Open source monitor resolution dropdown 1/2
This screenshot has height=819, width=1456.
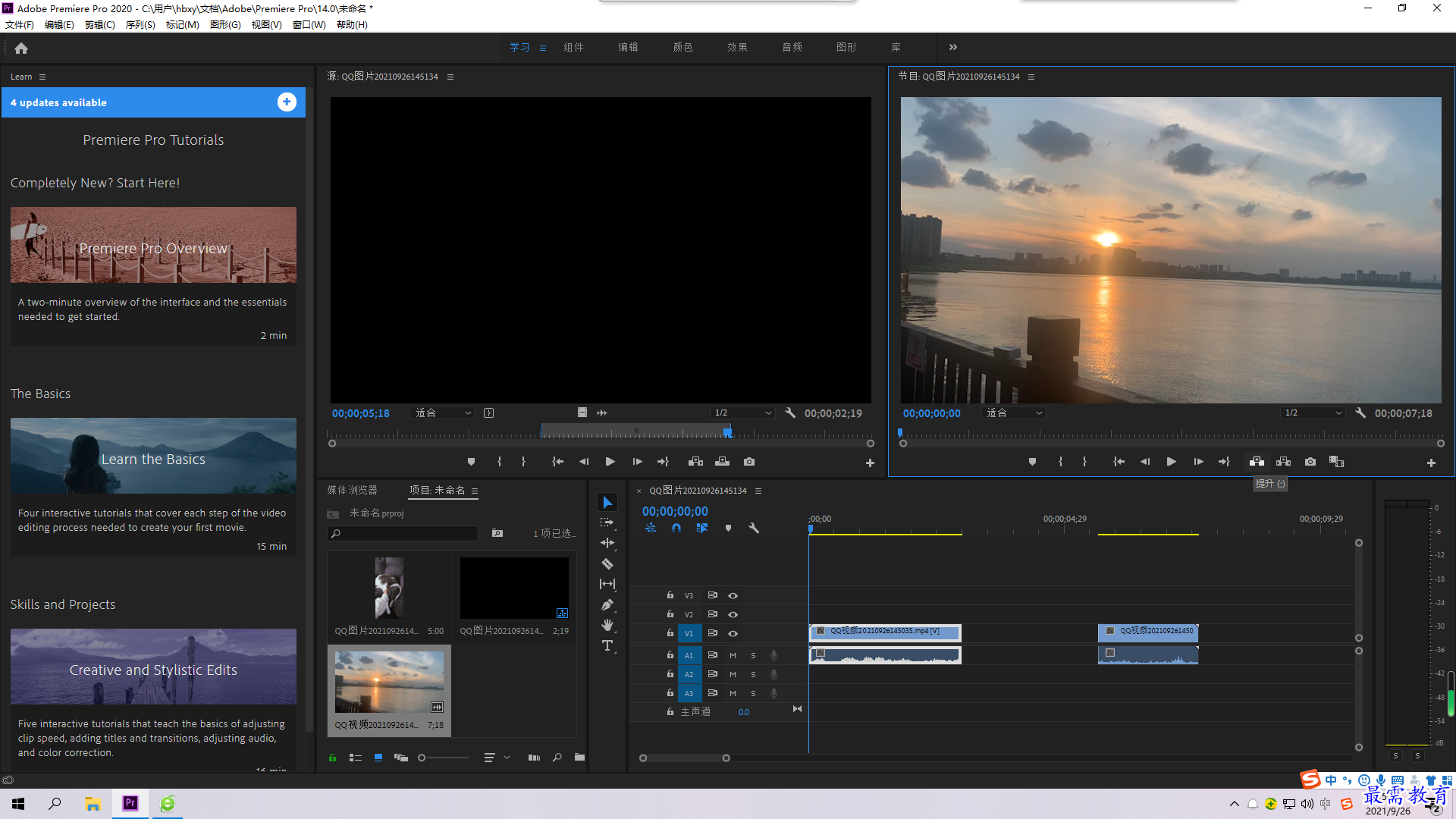pos(742,413)
